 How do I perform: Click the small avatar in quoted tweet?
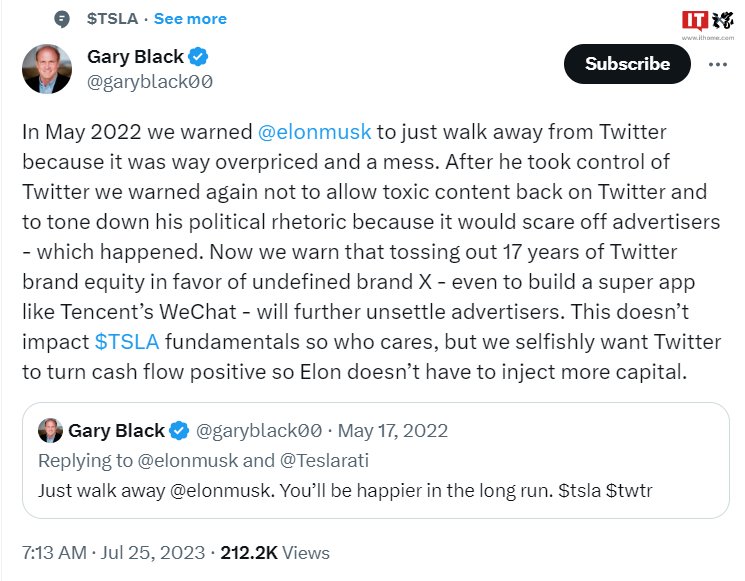coord(50,430)
